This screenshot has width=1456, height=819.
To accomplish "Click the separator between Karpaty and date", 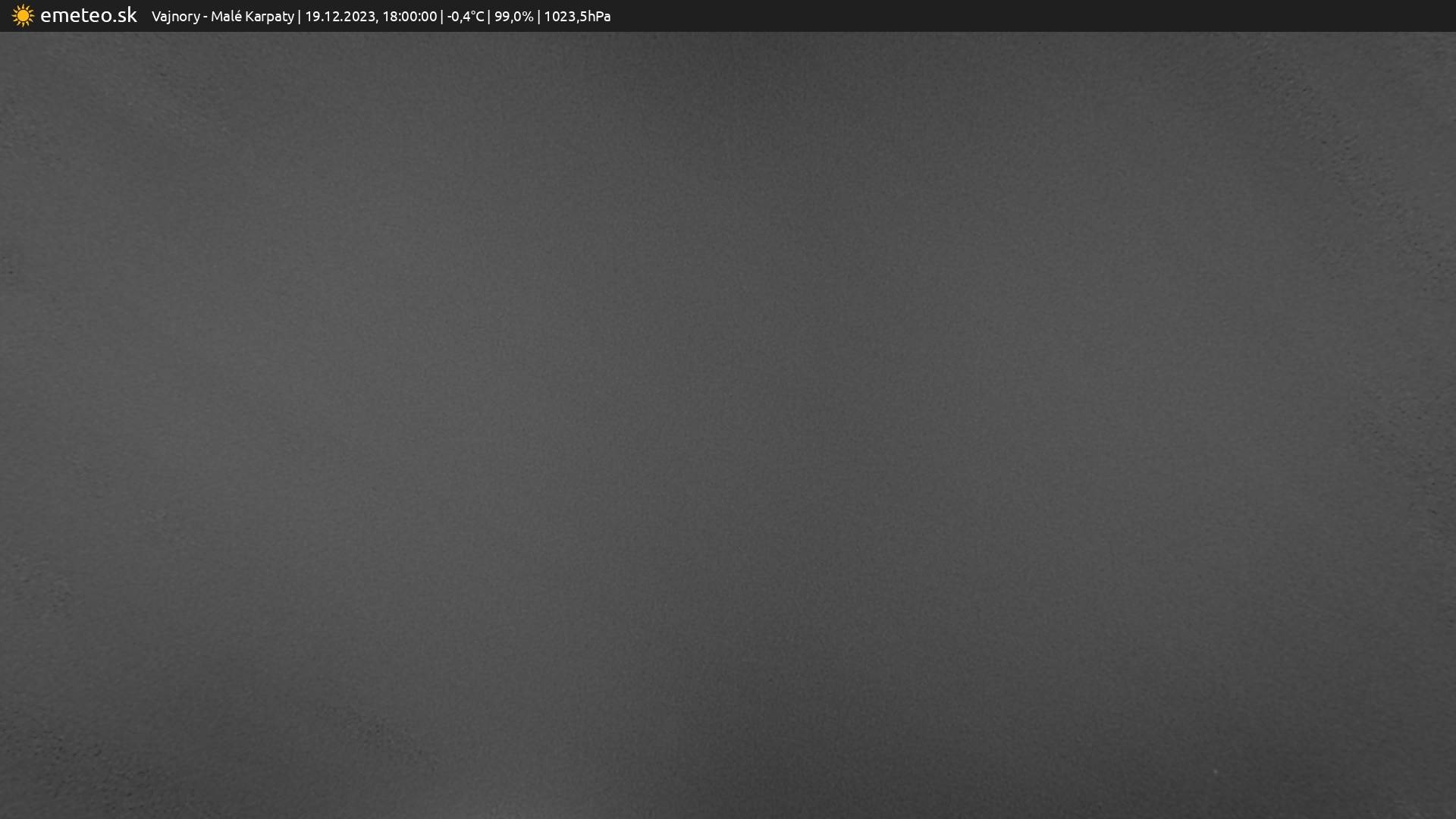I will tap(299, 17).
